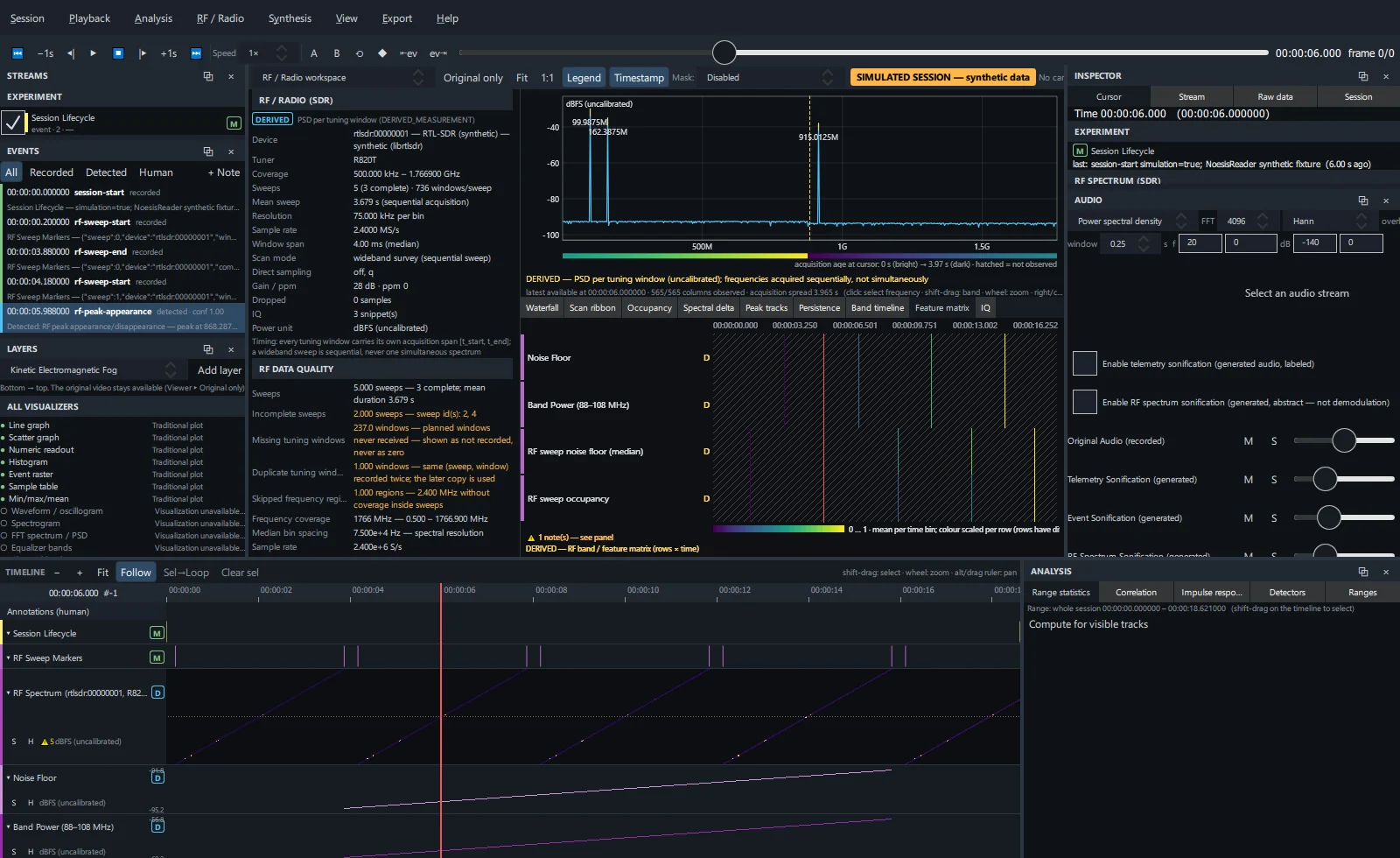Collapse the RF Spectrum timeline track

(x=8, y=693)
